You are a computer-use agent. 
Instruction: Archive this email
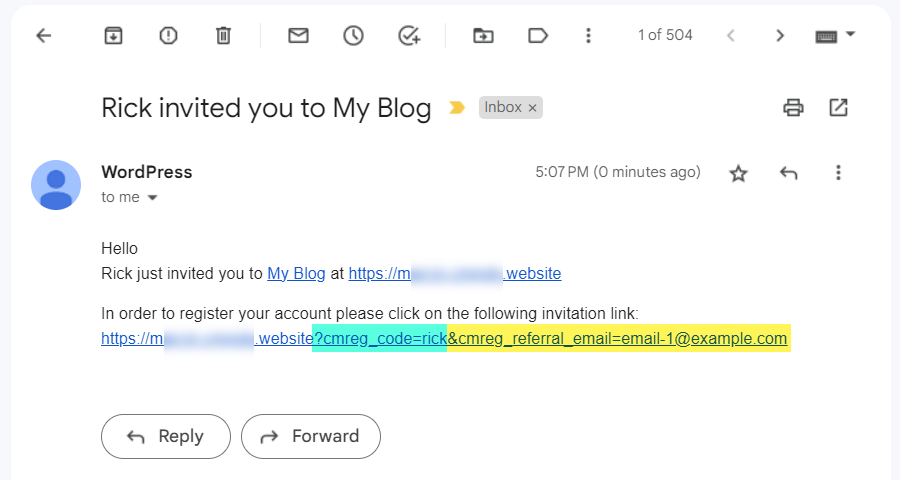(x=113, y=36)
